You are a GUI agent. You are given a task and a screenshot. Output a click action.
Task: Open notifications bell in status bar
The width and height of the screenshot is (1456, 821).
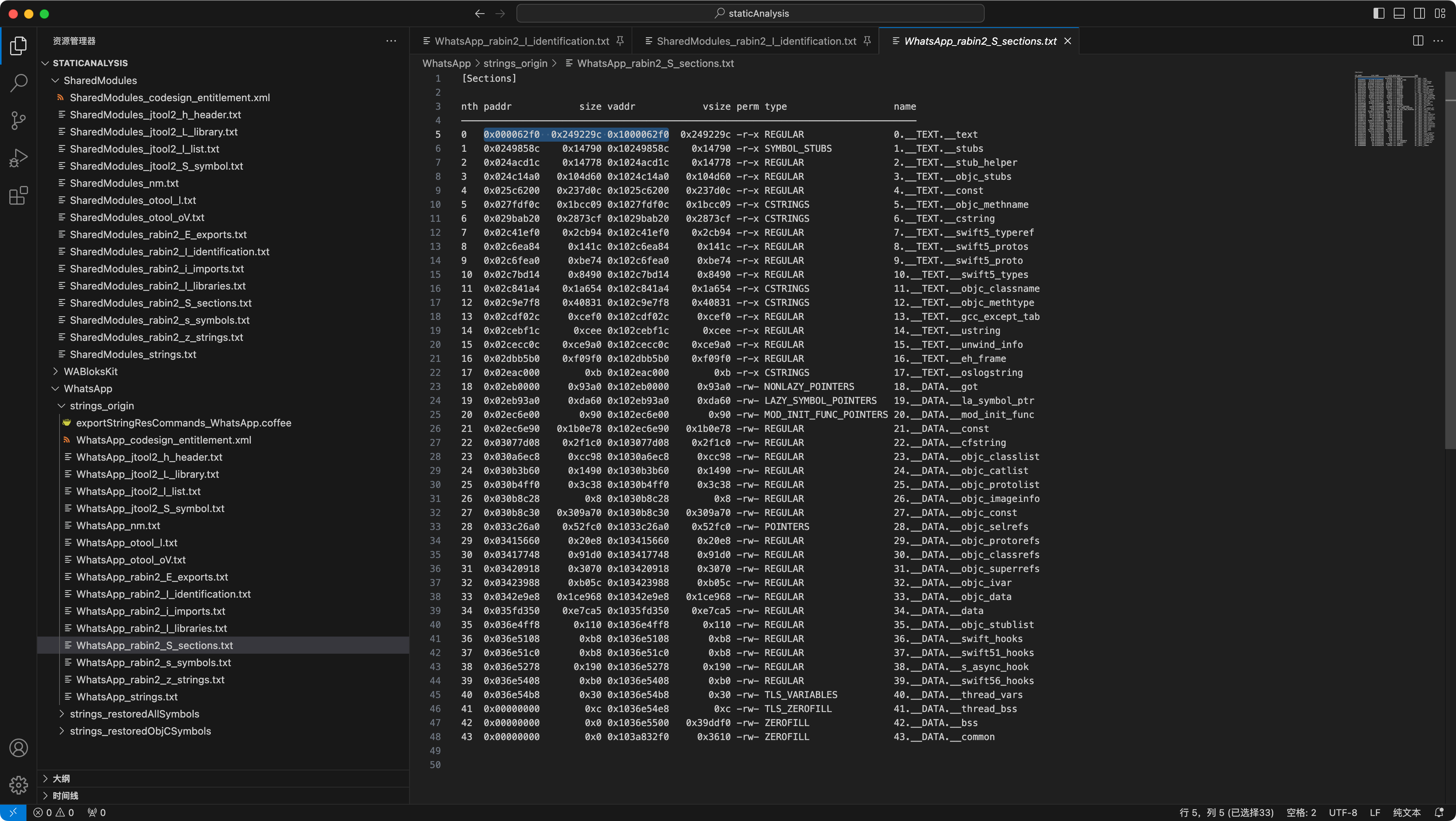(x=1439, y=812)
